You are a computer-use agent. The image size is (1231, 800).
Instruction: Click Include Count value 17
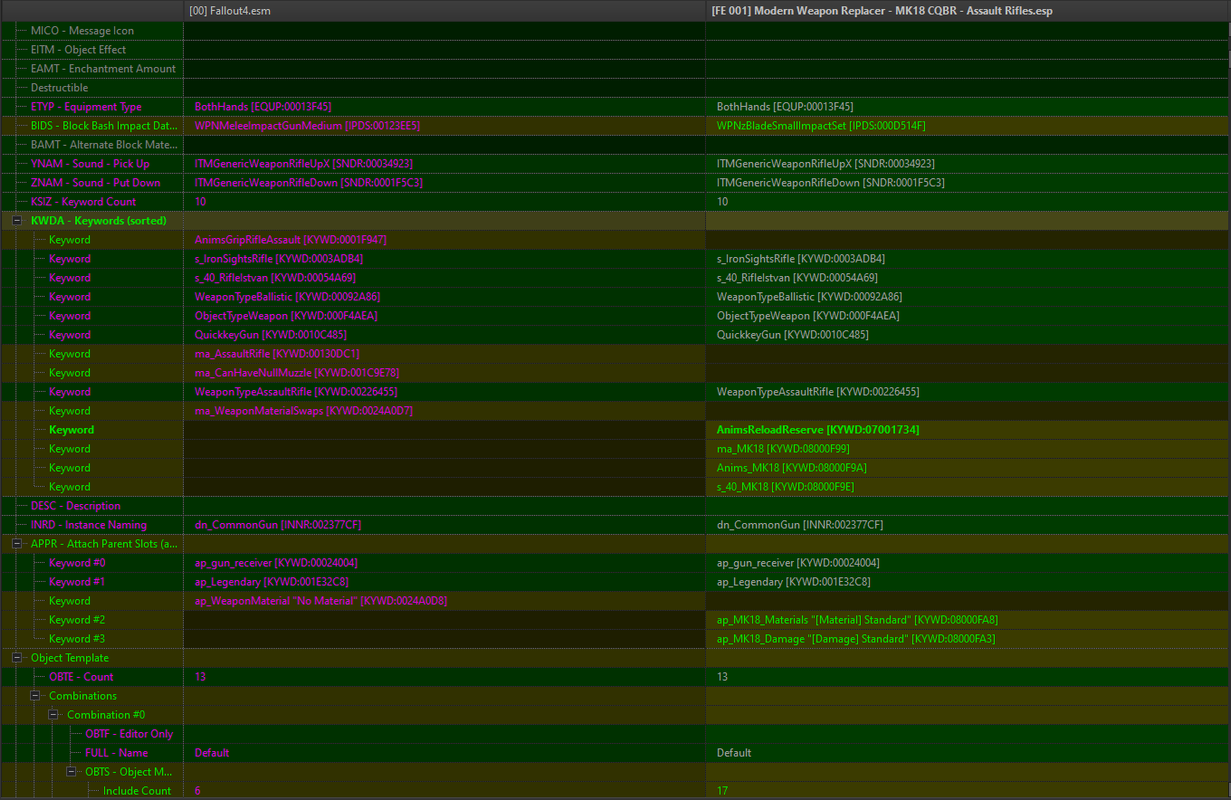[x=722, y=790]
